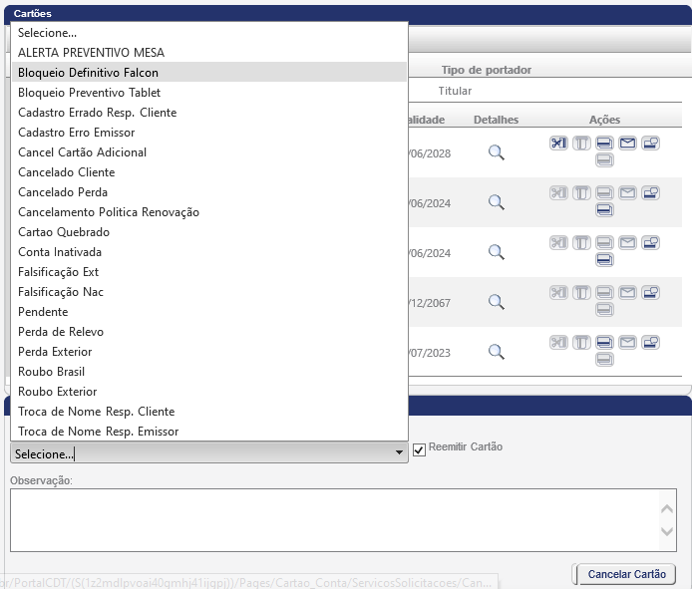The width and height of the screenshot is (692, 589).
Task: Select ALERTA PREVENTIVO MESA option
Action: click(91, 52)
